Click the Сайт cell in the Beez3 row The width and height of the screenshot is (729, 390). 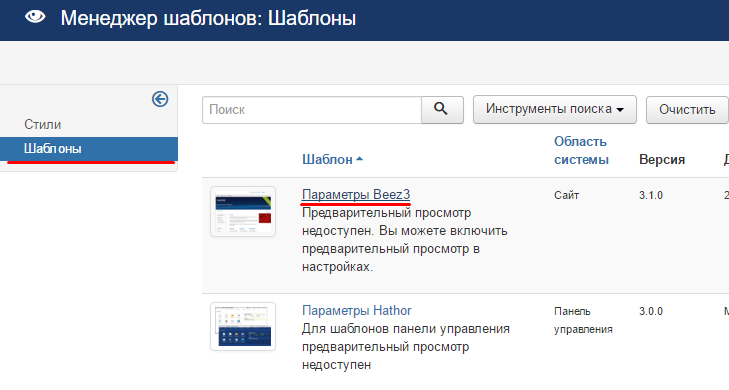click(566, 195)
